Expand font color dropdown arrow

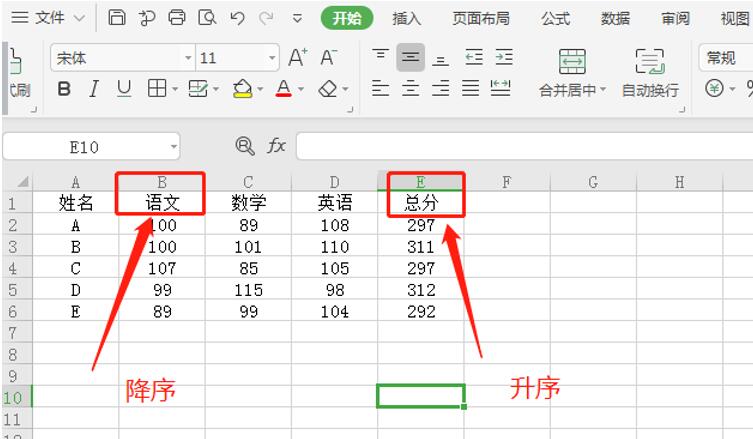301,89
